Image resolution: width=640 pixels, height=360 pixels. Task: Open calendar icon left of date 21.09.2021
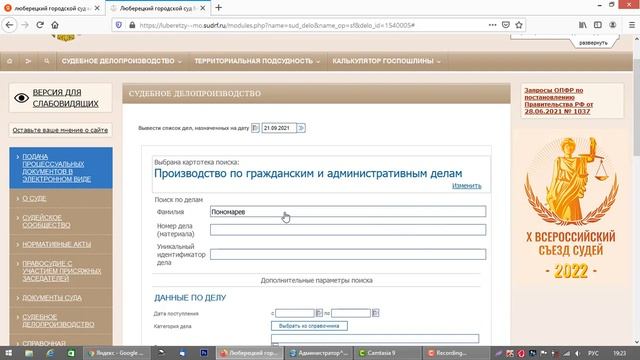pos(255,128)
